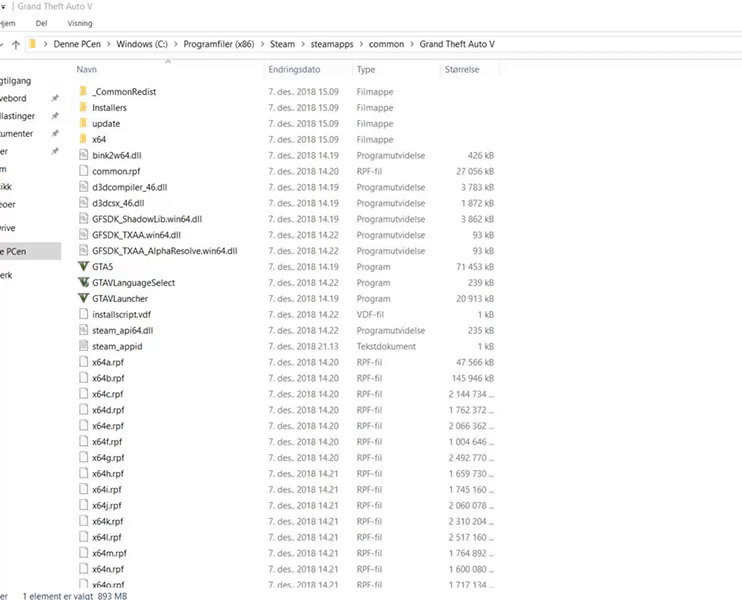This screenshot has height=600, width=742.
Task: Select the file x64c.rpf
Action: coord(108,394)
